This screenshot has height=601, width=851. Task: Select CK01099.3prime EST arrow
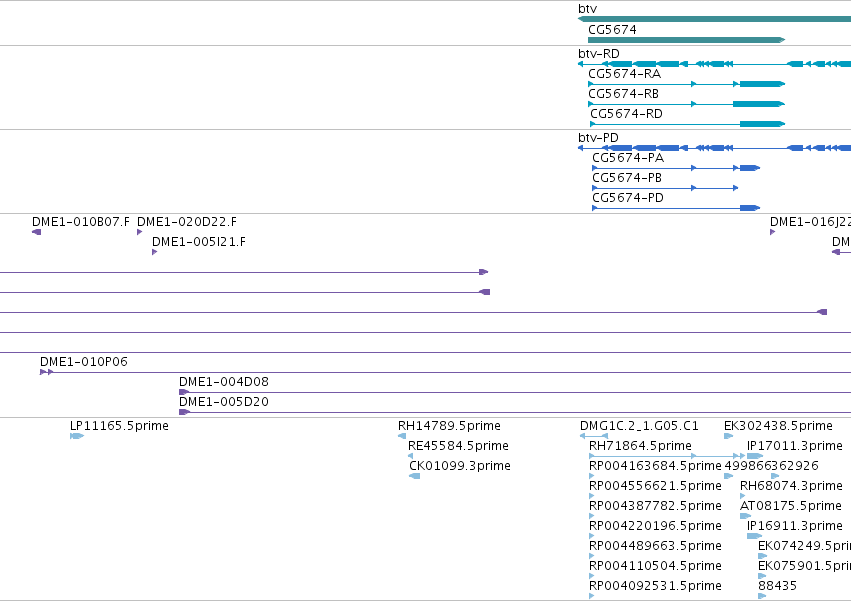pos(415,476)
